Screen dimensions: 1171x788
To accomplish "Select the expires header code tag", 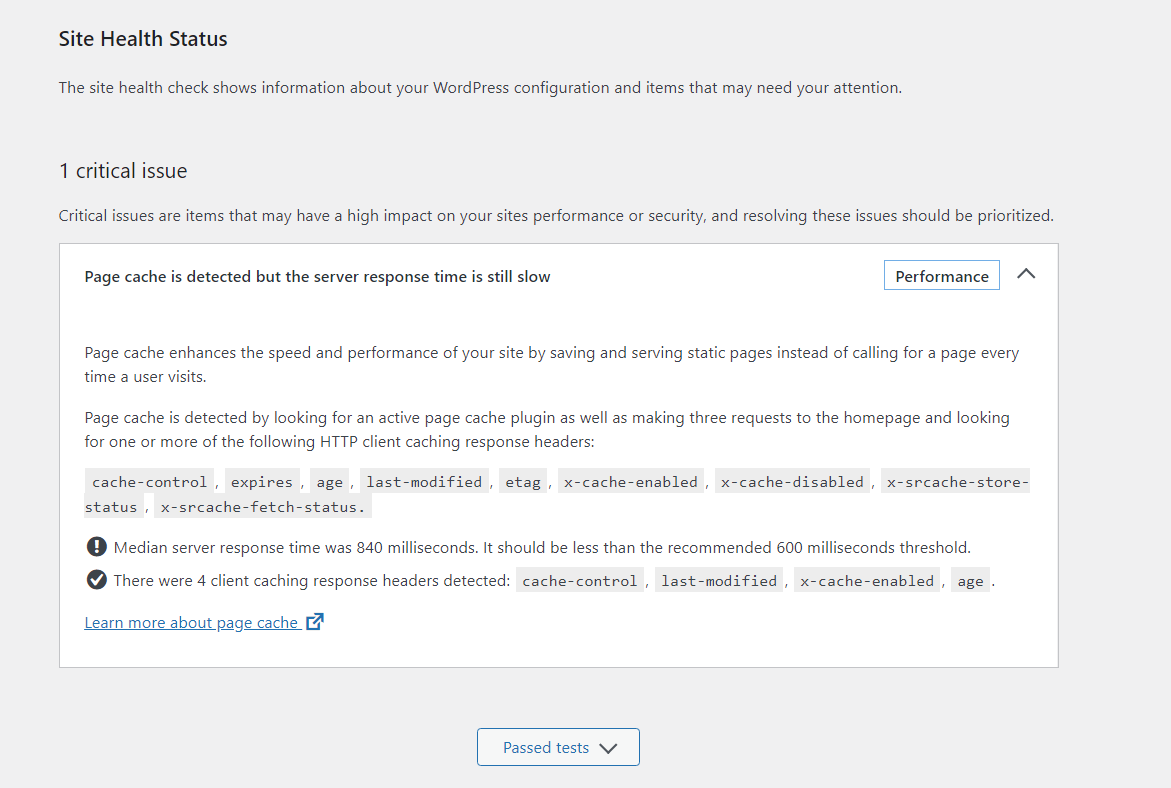I will (261, 482).
